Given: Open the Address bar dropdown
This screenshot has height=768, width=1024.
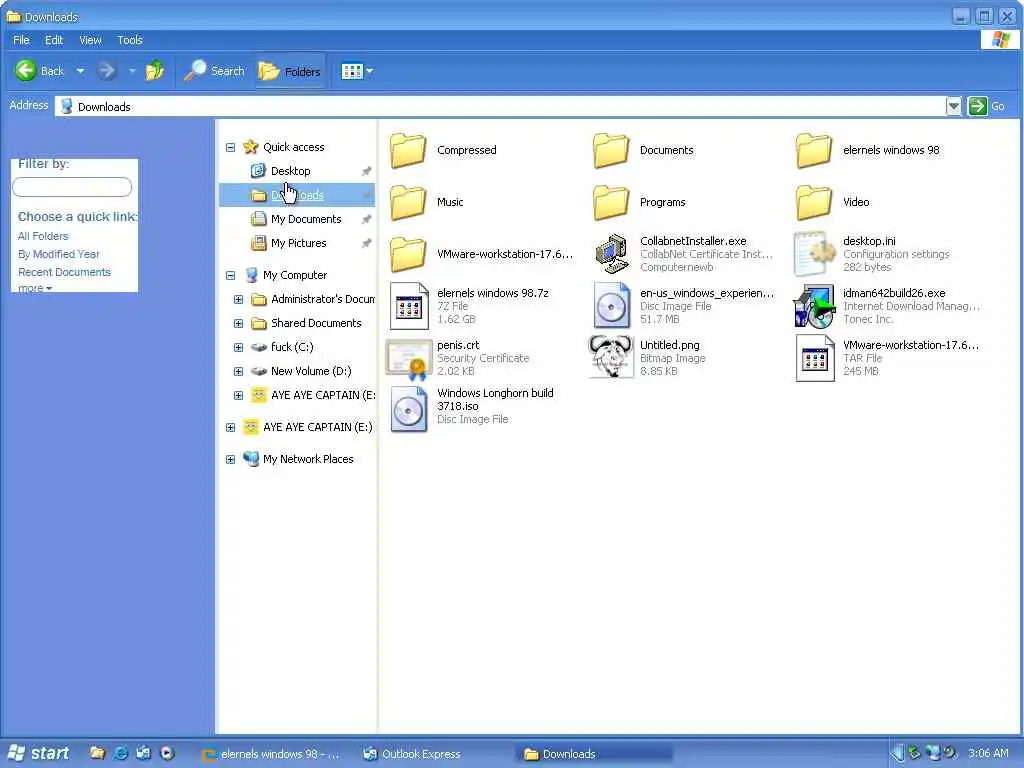Looking at the screenshot, I should [954, 106].
